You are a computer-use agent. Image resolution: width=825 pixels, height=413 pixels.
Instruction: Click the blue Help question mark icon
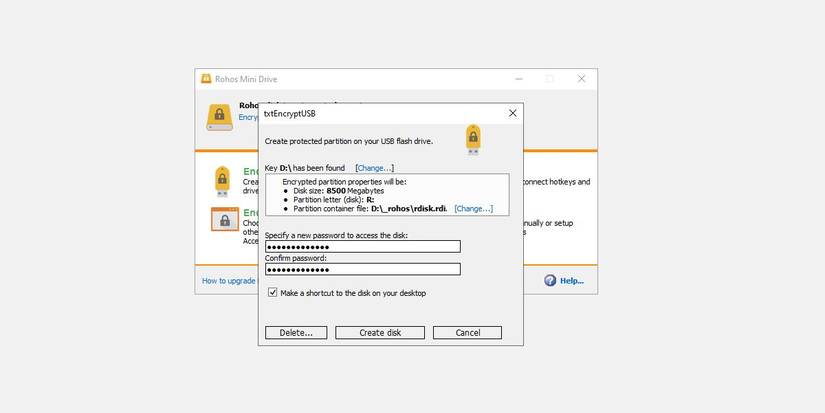[550, 280]
